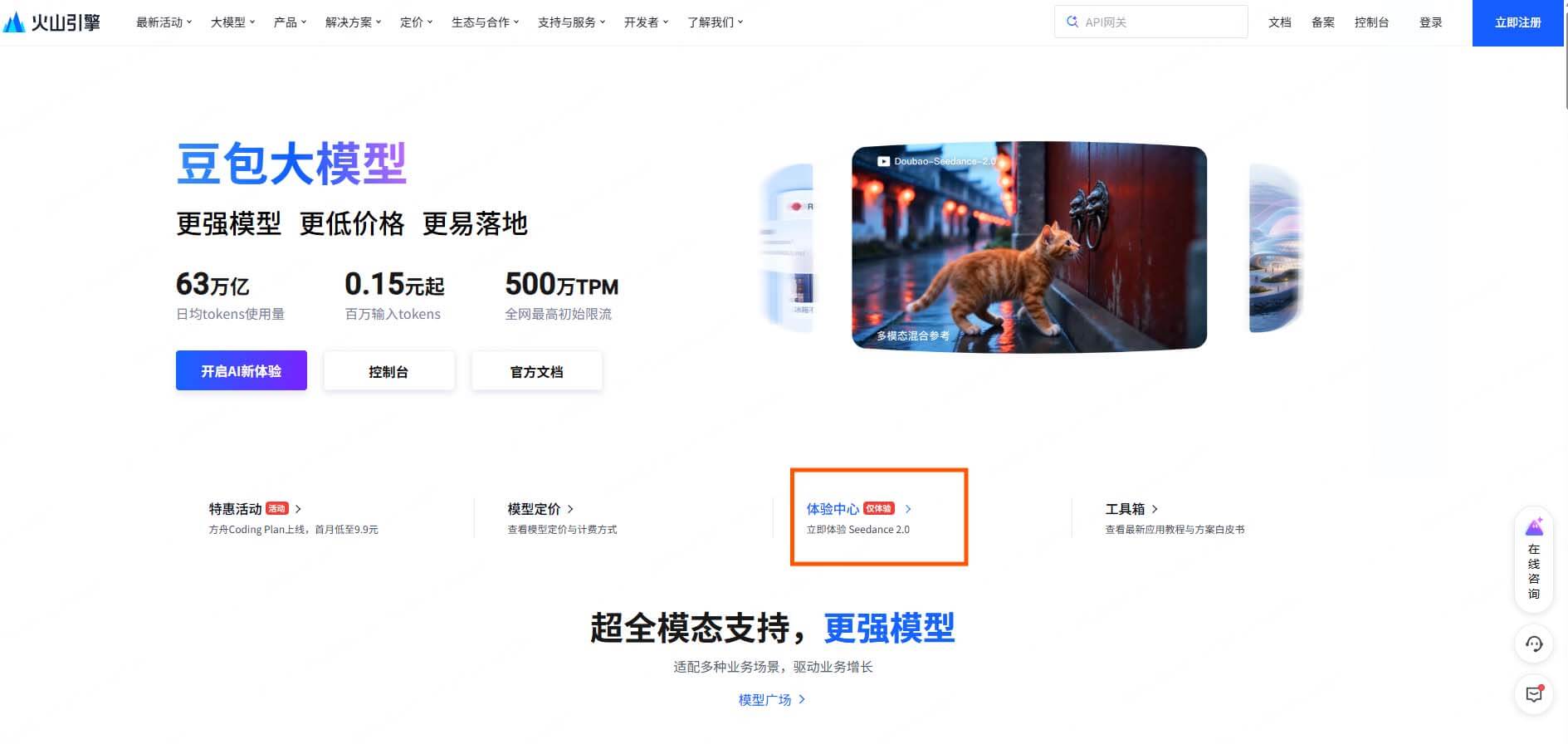The height and width of the screenshot is (744, 1568).
Task: Expand the 最新活动 dropdown menu
Action: [x=164, y=22]
